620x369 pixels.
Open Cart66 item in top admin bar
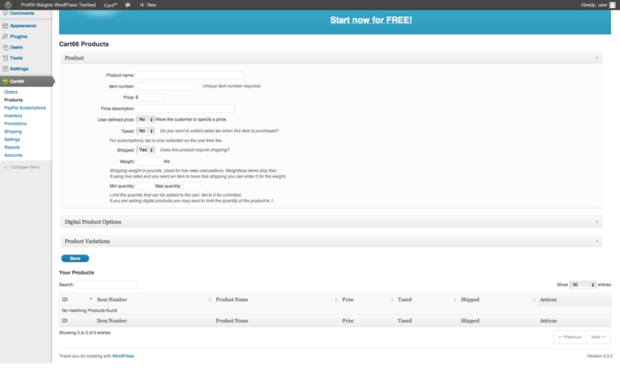coord(110,5)
